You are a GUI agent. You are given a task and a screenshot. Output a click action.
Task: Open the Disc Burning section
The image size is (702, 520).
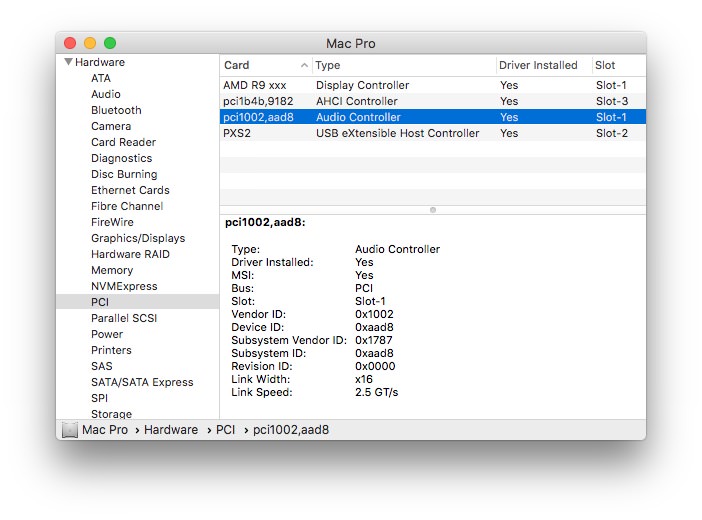coord(124,174)
